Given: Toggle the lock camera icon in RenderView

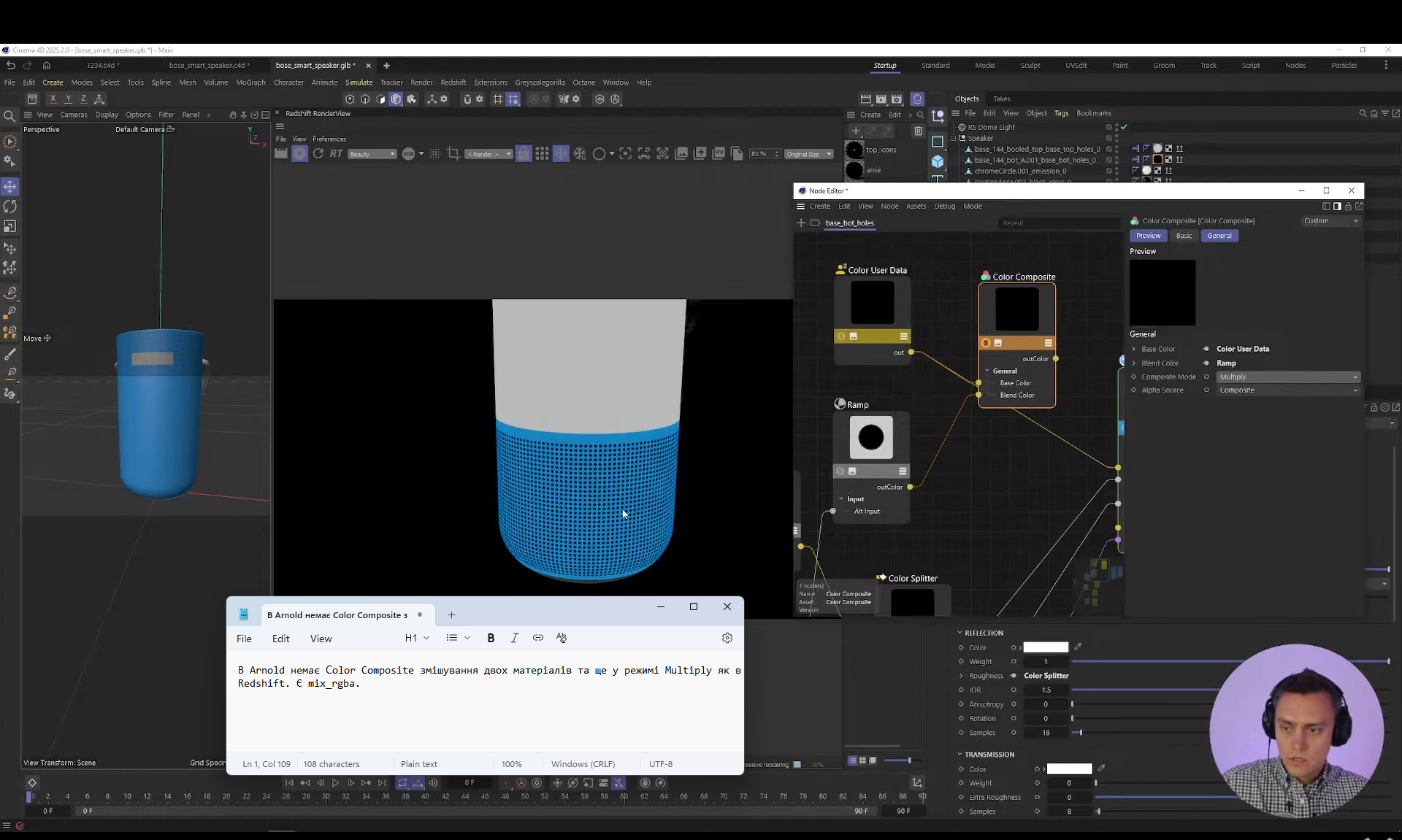Looking at the screenshot, I should [x=524, y=154].
